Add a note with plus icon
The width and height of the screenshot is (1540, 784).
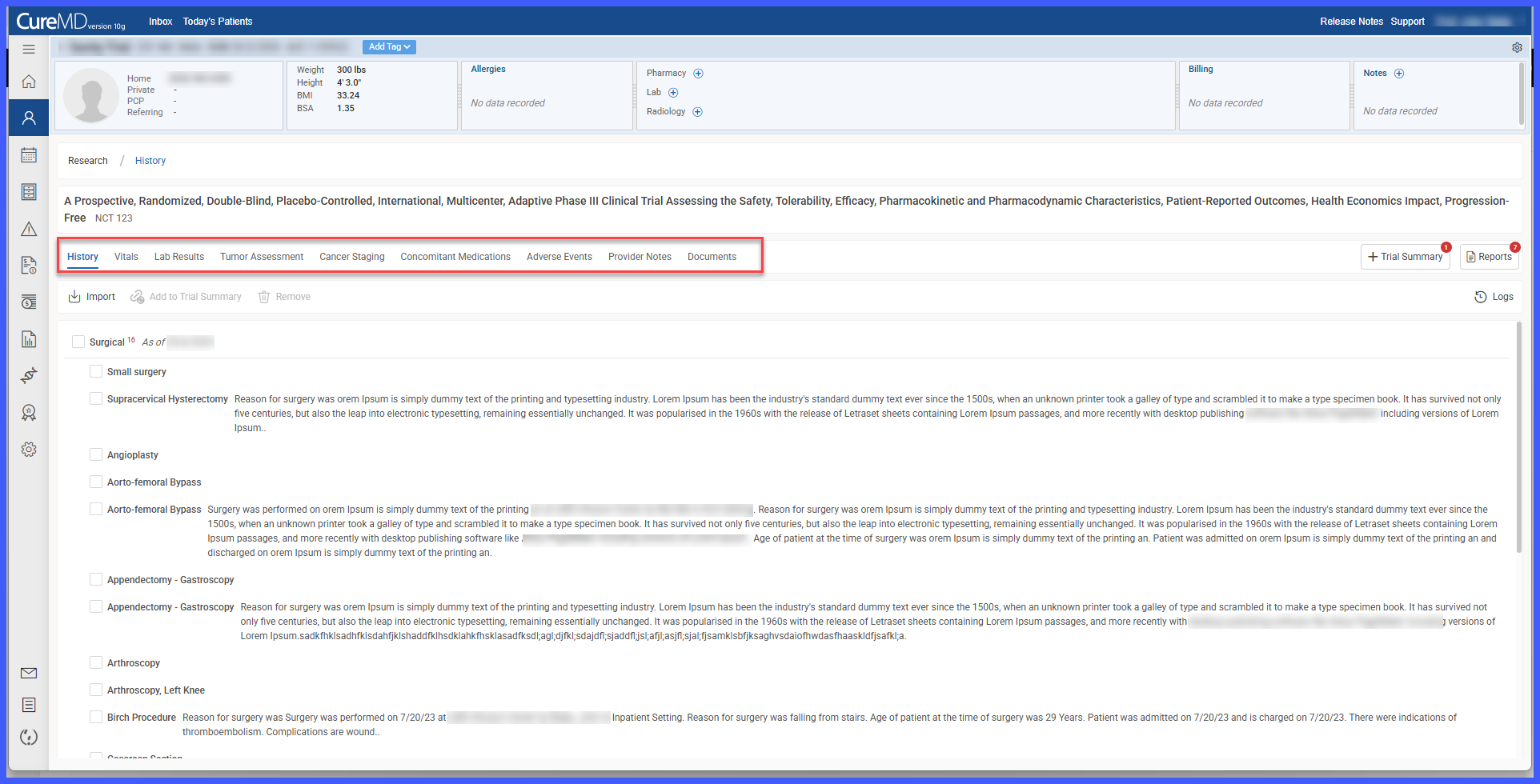tap(1399, 74)
